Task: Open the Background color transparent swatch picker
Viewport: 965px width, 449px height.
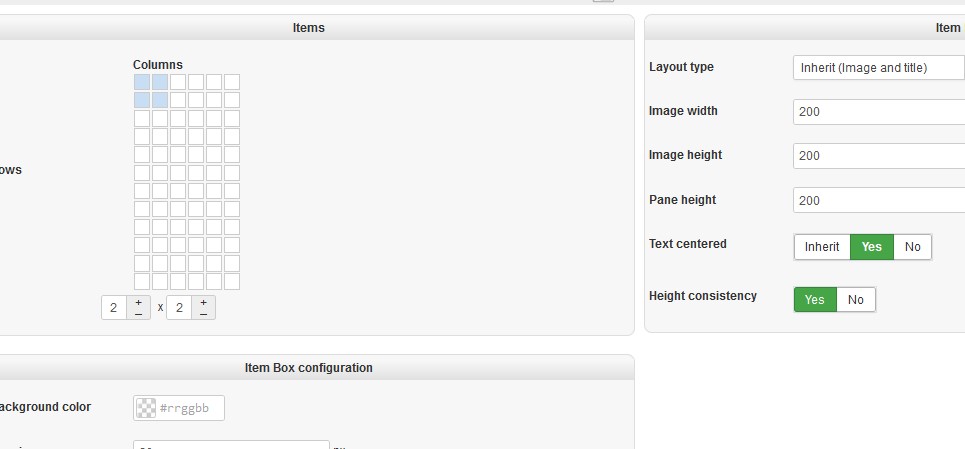Action: (146, 408)
